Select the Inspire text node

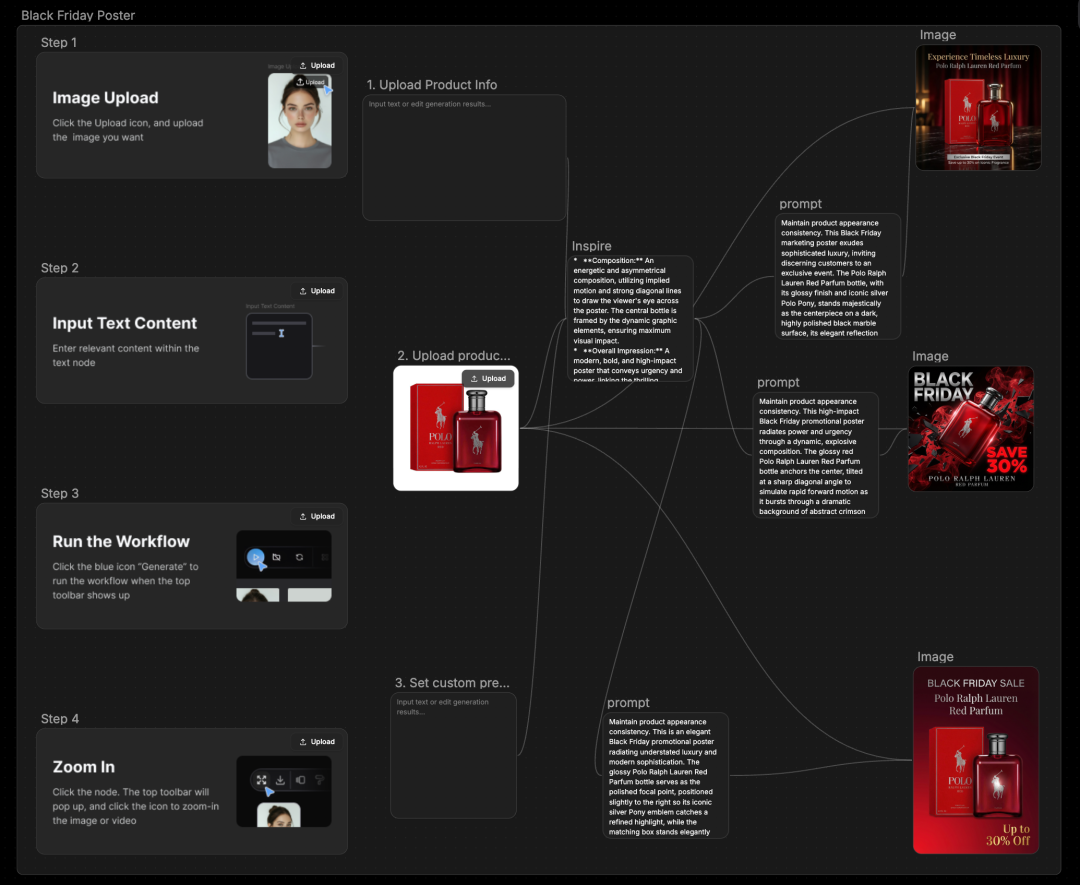(x=630, y=318)
